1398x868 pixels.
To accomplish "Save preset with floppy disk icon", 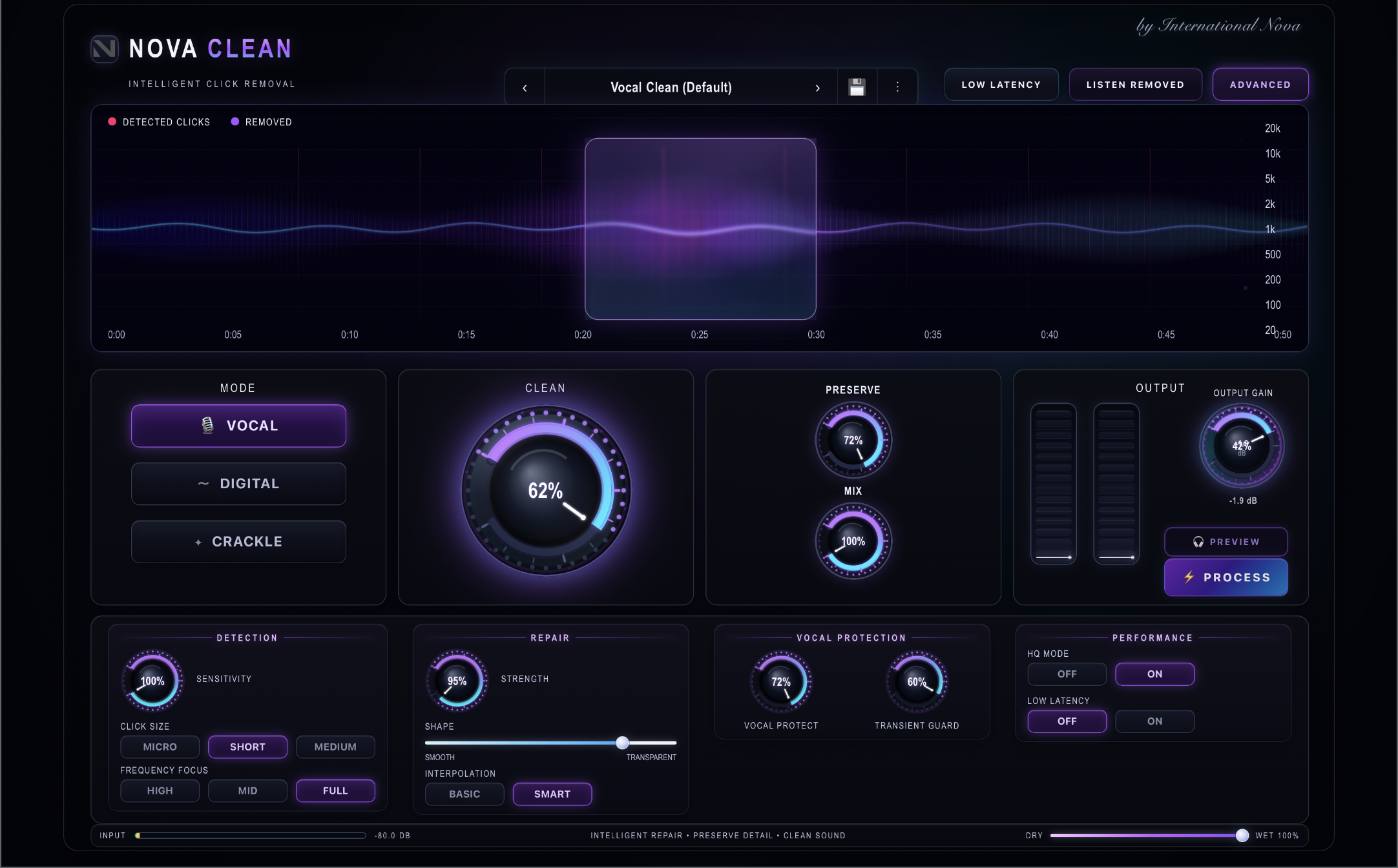I will [x=857, y=87].
